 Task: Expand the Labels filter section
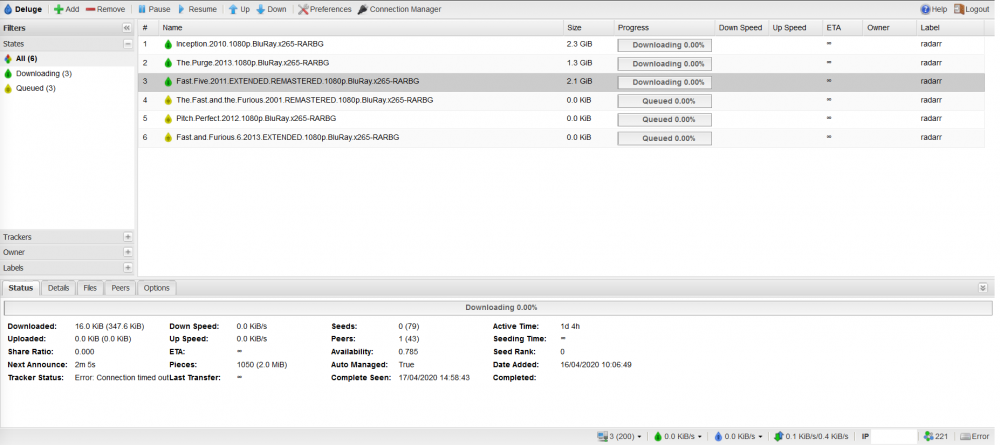click(128, 268)
